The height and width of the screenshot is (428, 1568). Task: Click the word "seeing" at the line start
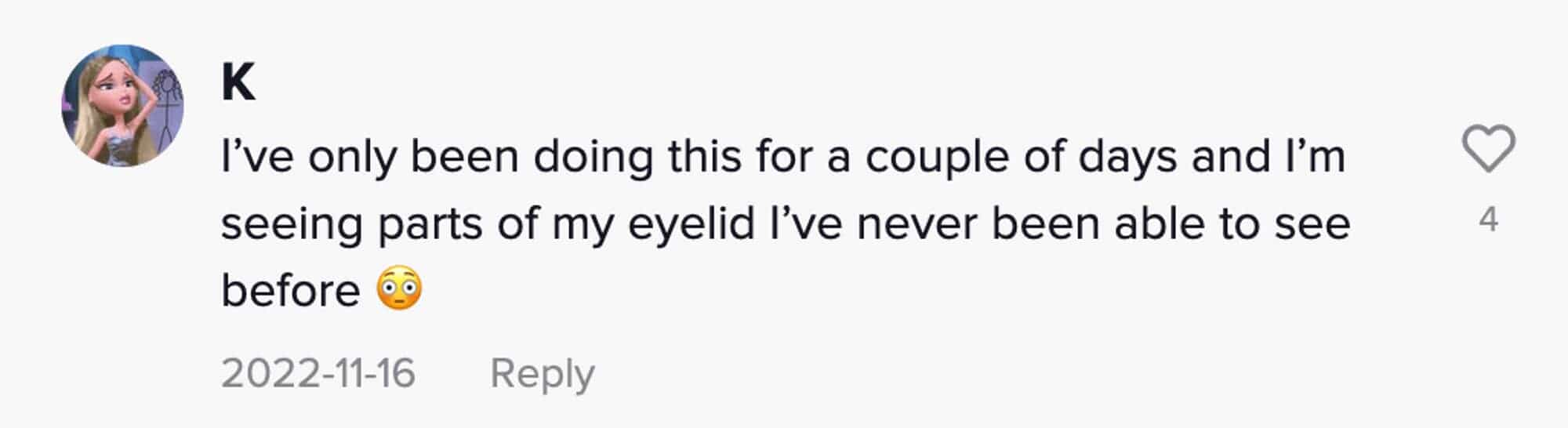[292, 225]
